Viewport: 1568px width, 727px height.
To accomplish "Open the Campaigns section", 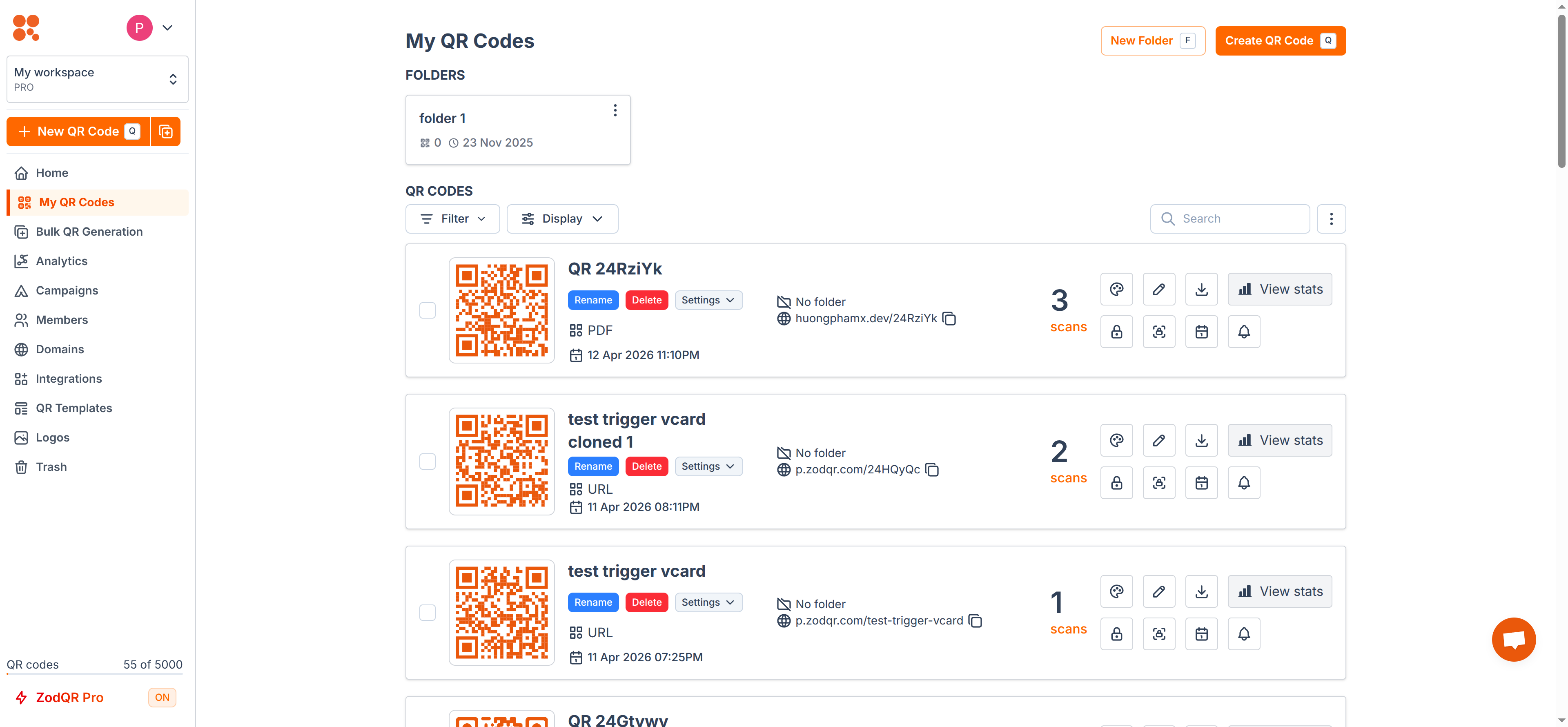I will click(x=98, y=290).
